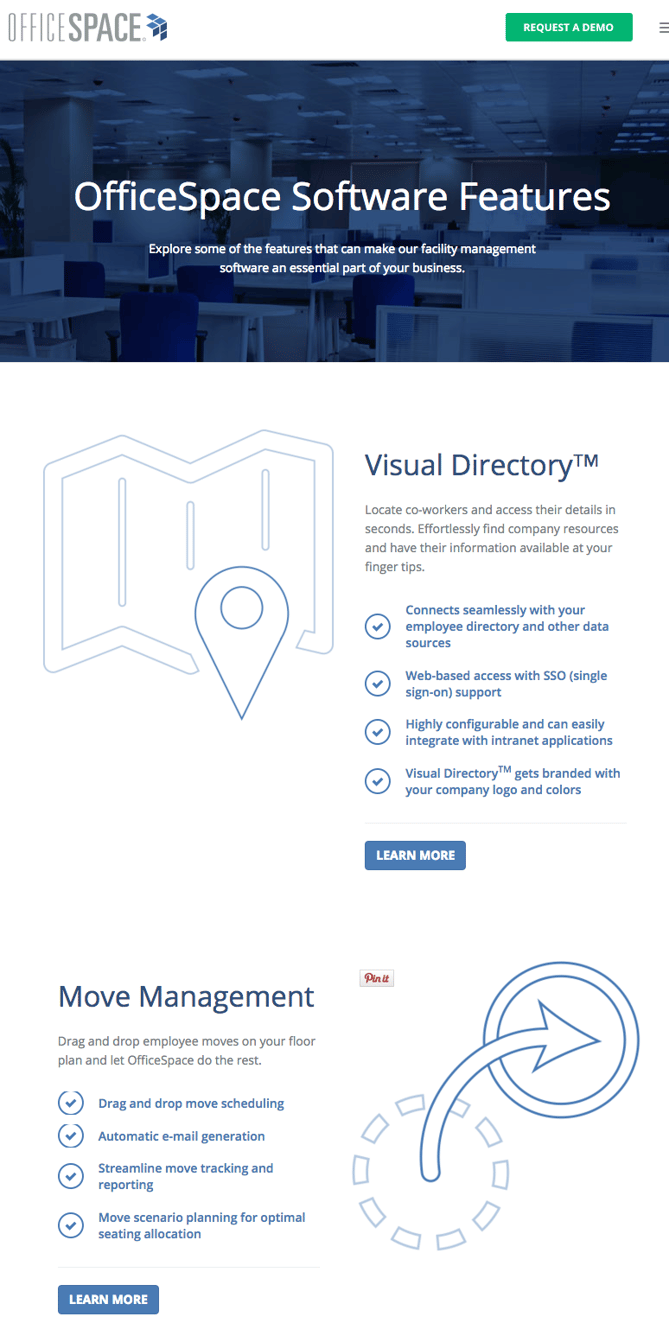This screenshot has height=1323, width=669.
Task: Click checkmark beside Automatic e-mail generation
Action: click(71, 1136)
